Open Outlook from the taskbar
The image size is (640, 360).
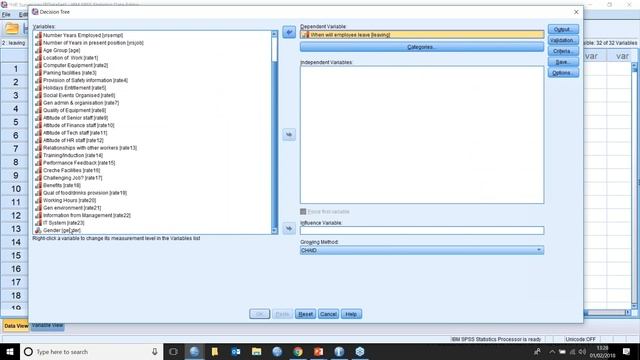[x=236, y=352]
